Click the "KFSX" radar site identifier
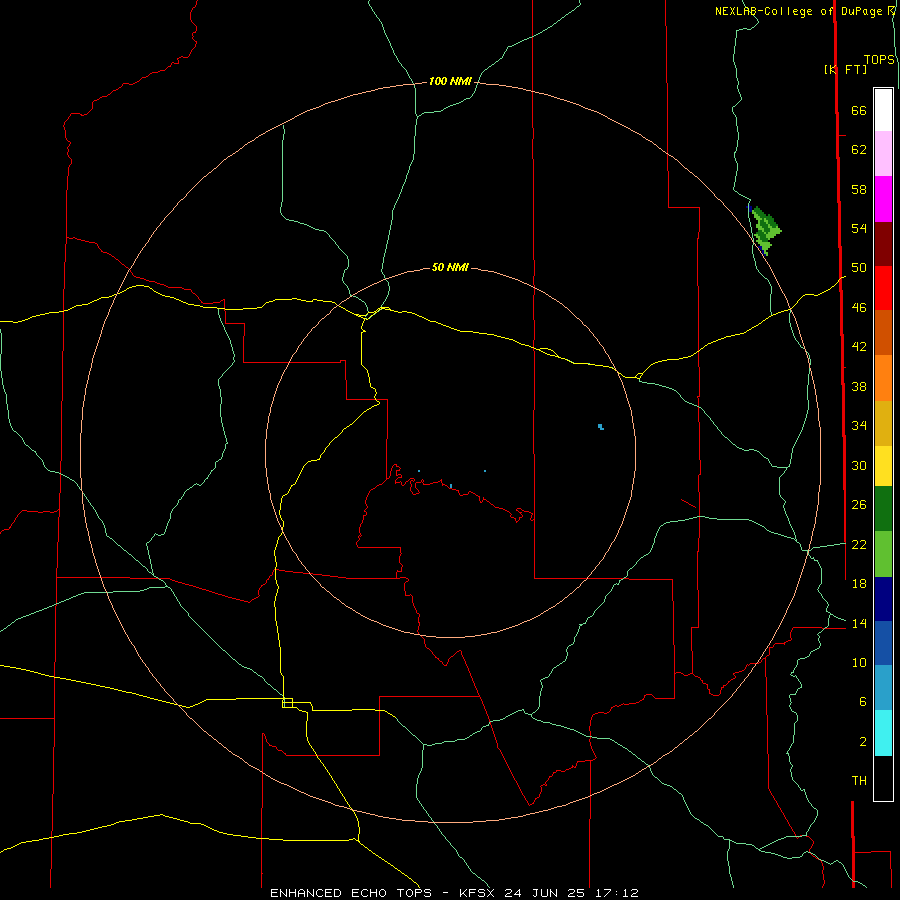Viewport: 900px width, 900px height. point(476,893)
